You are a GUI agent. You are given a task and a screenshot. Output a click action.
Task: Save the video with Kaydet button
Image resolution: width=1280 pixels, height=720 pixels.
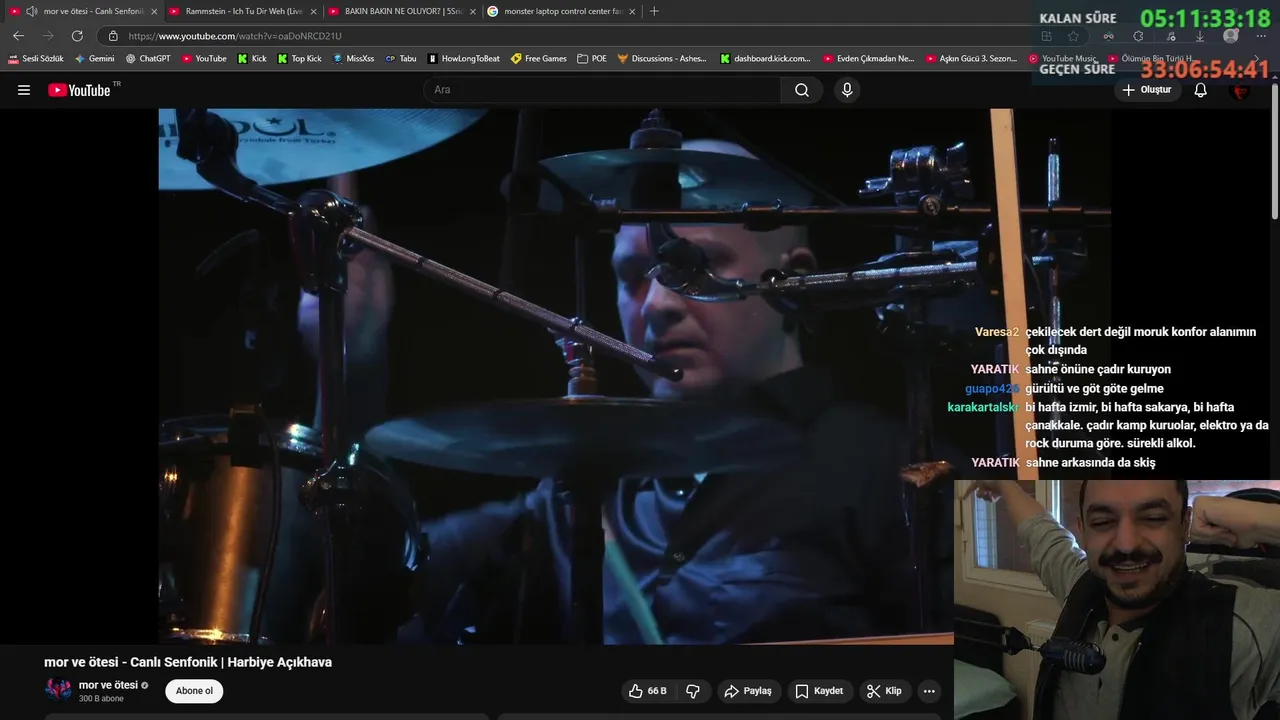[x=819, y=691]
